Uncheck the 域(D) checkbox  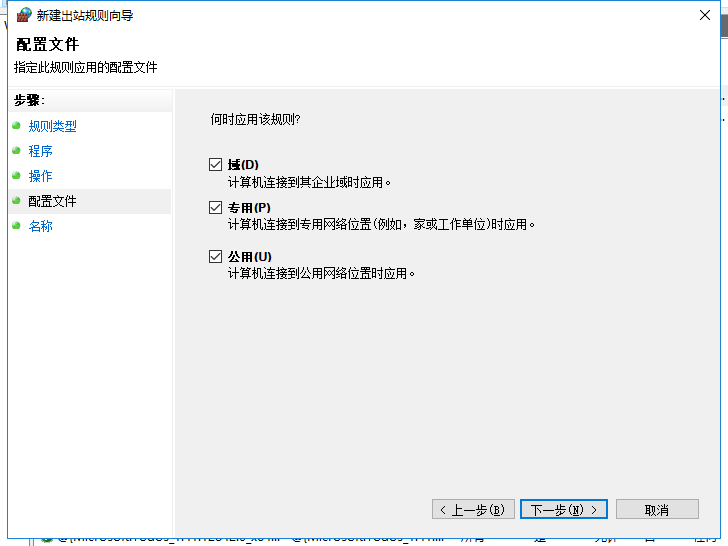coord(215,164)
